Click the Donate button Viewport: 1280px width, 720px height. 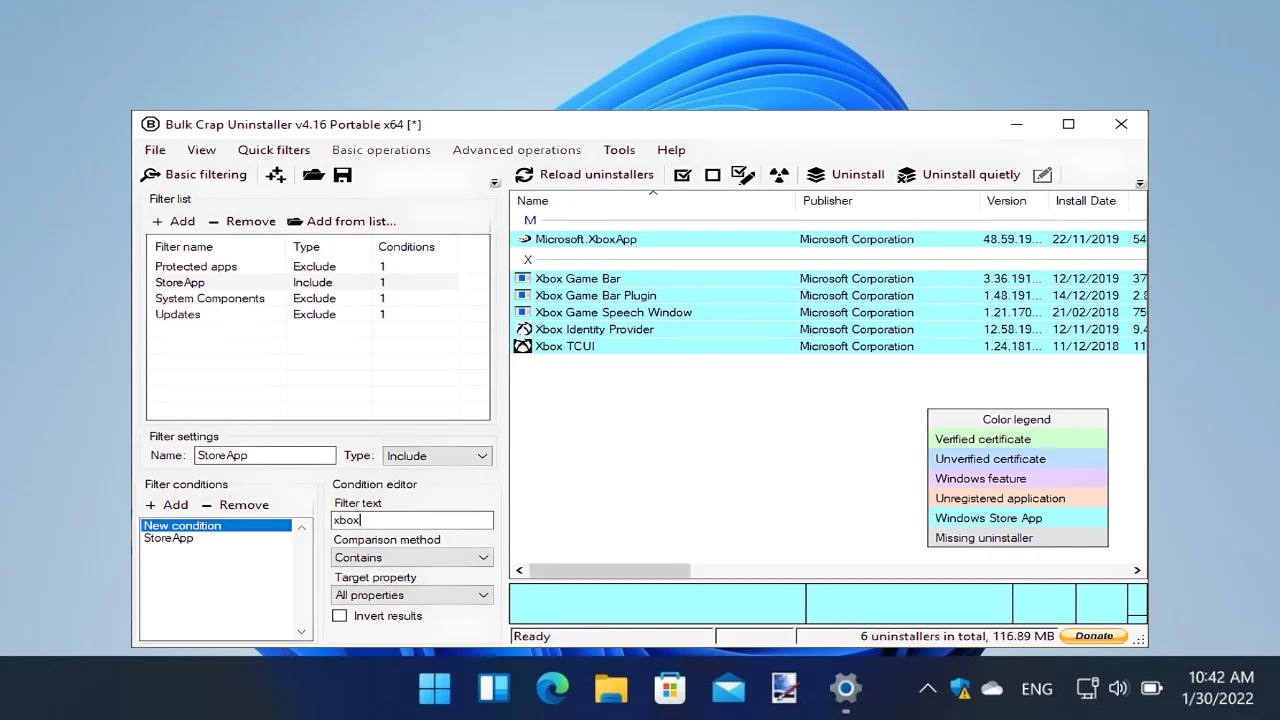click(x=1094, y=636)
